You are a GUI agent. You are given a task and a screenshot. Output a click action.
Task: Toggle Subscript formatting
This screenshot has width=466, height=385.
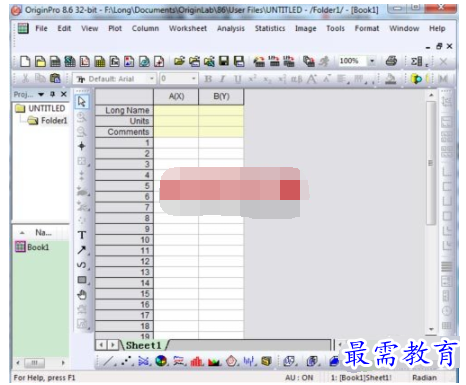[267, 79]
